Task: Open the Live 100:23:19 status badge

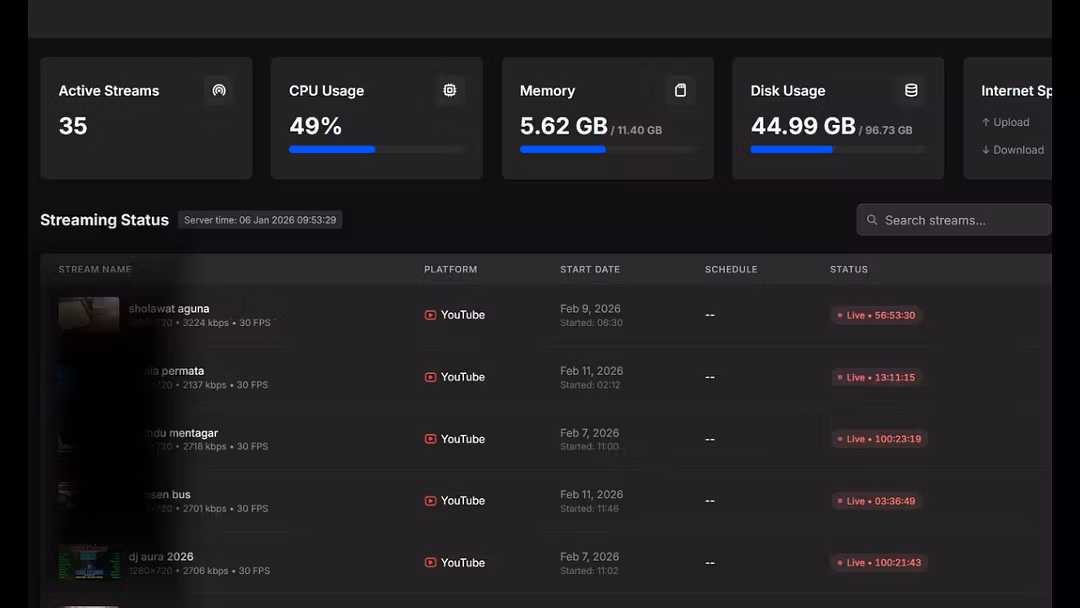Action: coord(878,439)
